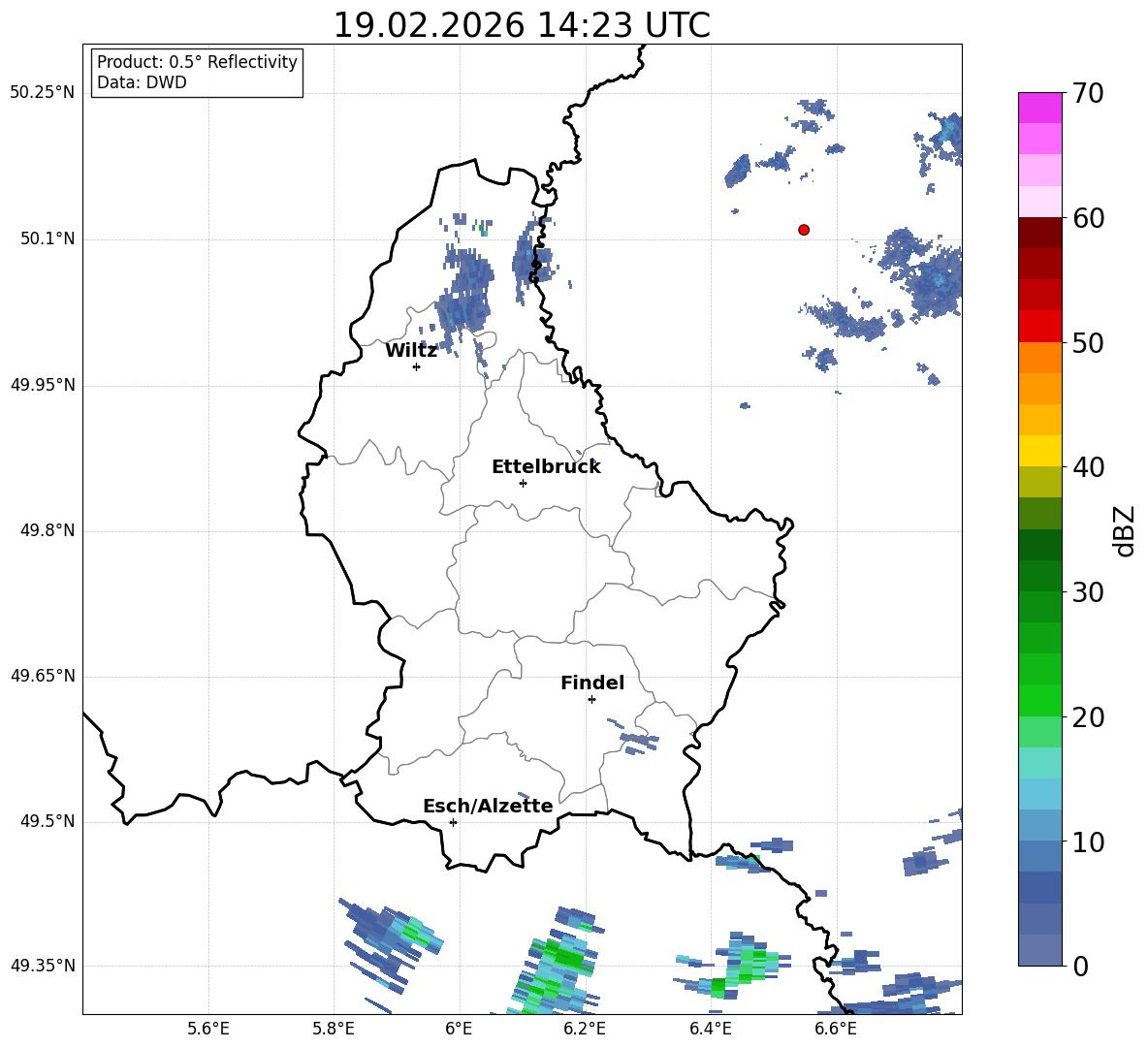The width and height of the screenshot is (1148, 1048).
Task: Click the dBZ colorbar axis label
Action: coord(1124,530)
